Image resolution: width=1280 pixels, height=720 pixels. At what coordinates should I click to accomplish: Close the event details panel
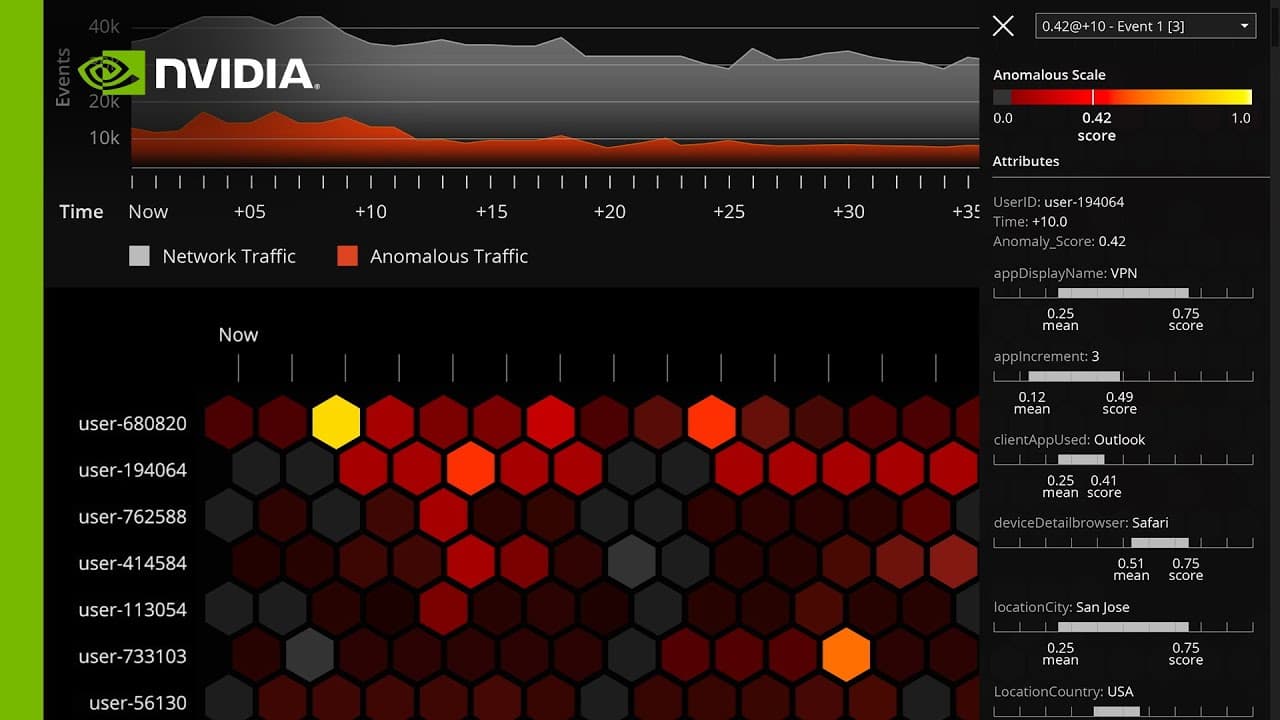coord(1003,26)
